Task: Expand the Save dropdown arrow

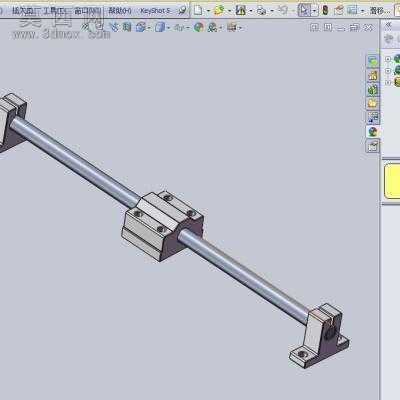Action: [251, 11]
